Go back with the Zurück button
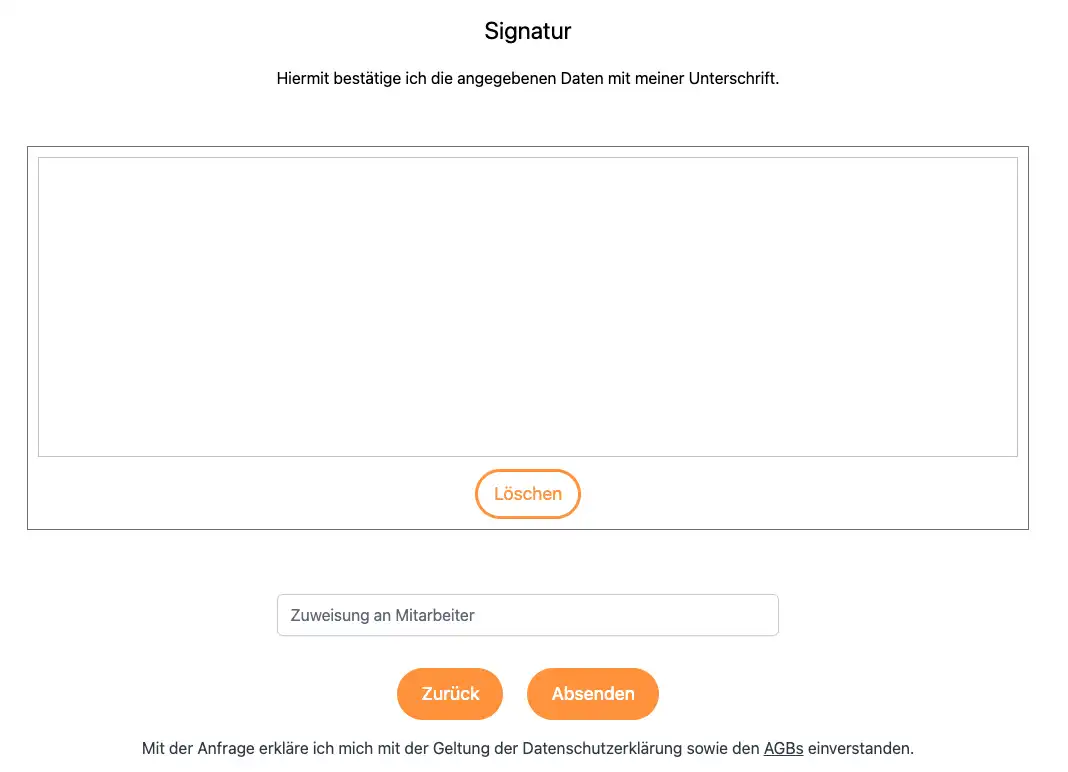1068x772 pixels. 450,694
